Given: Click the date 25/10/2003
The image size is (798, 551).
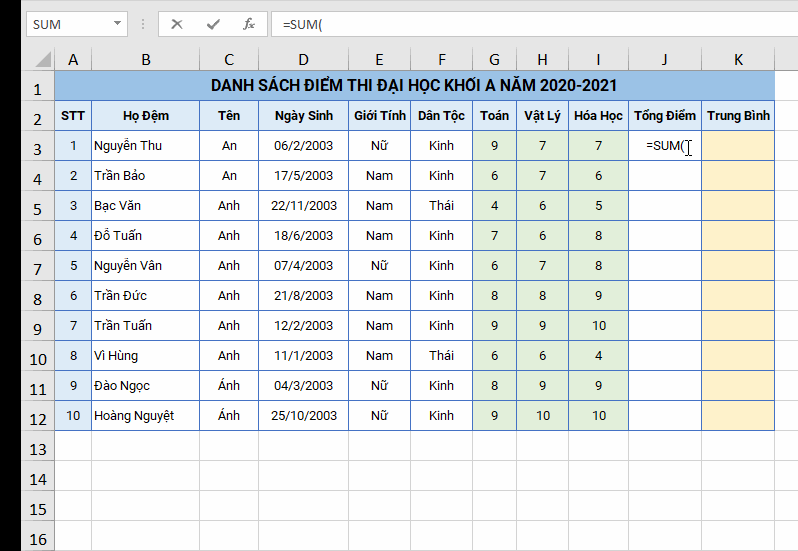Looking at the screenshot, I should [x=304, y=416].
